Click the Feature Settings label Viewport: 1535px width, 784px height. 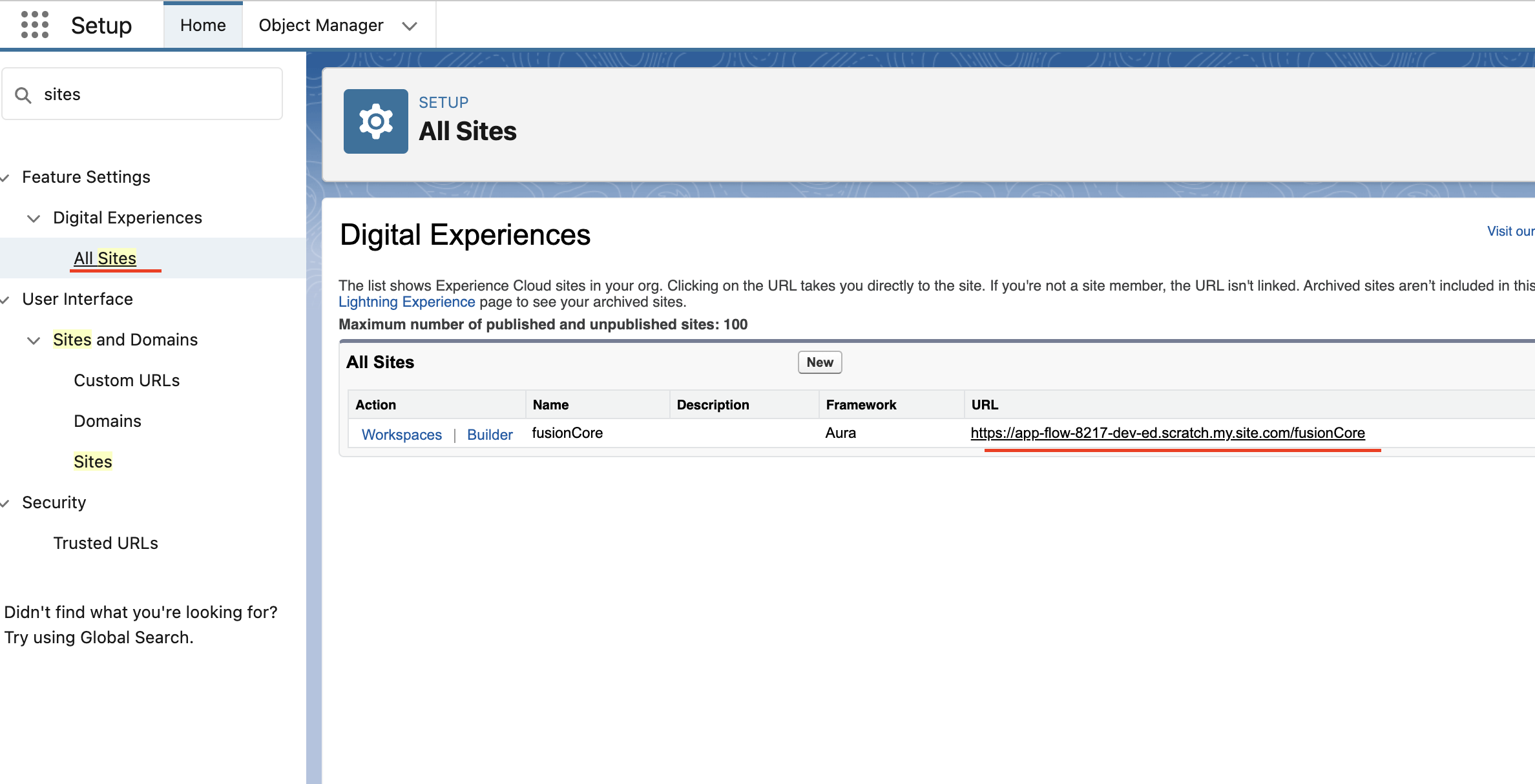coord(86,177)
